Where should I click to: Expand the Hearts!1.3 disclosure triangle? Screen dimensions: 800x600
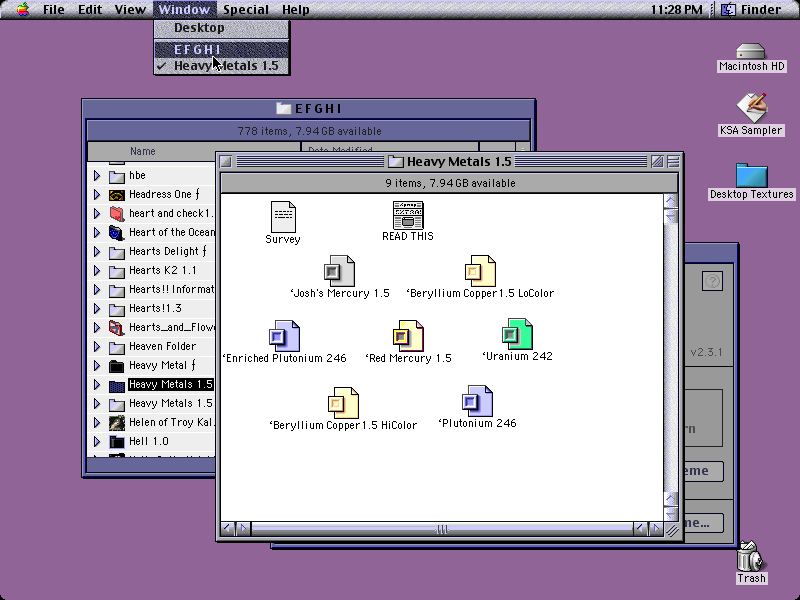[97, 309]
